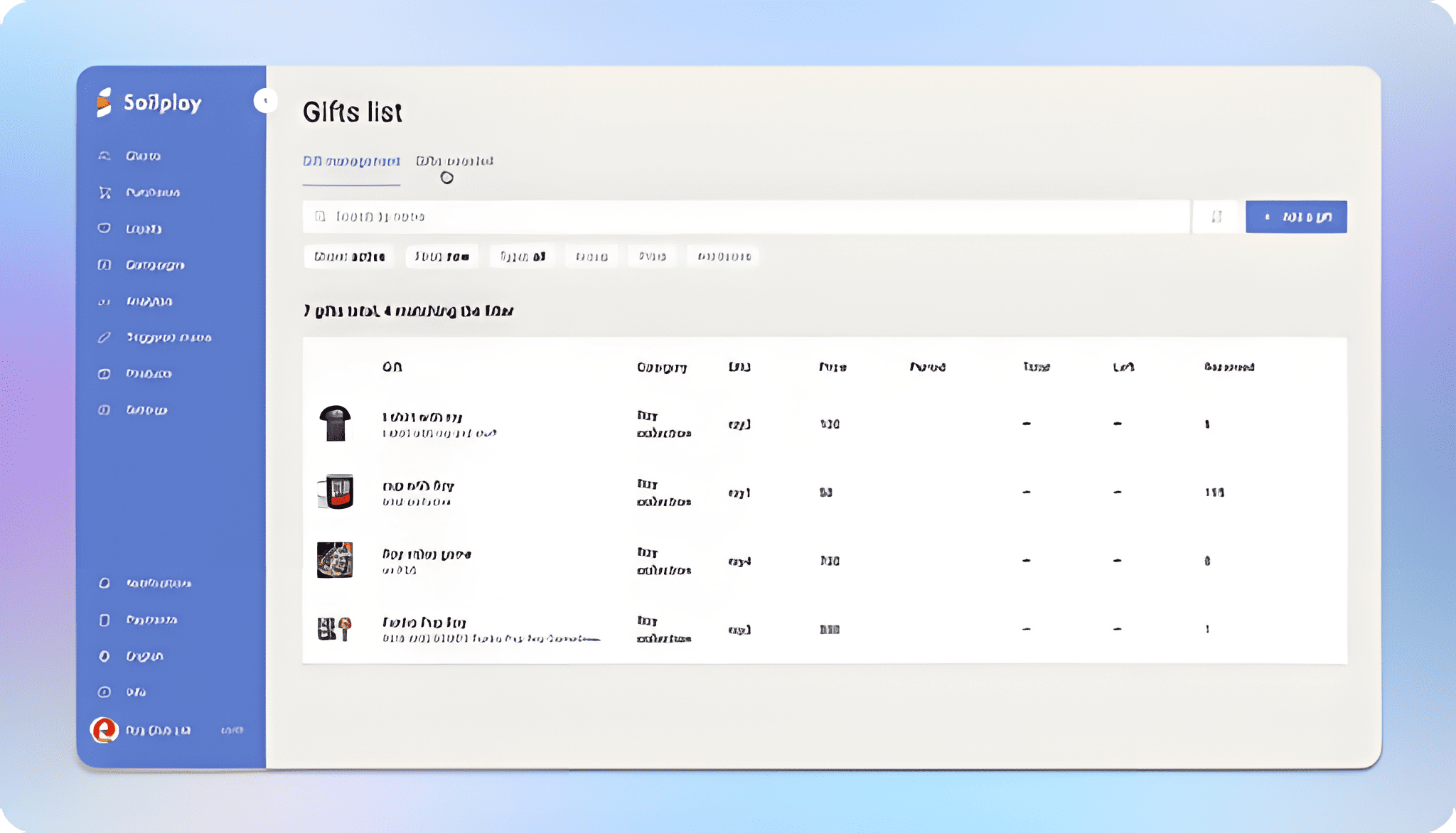The width and height of the screenshot is (1456, 833).
Task: Open the filter icon button beside search
Action: (1216, 217)
